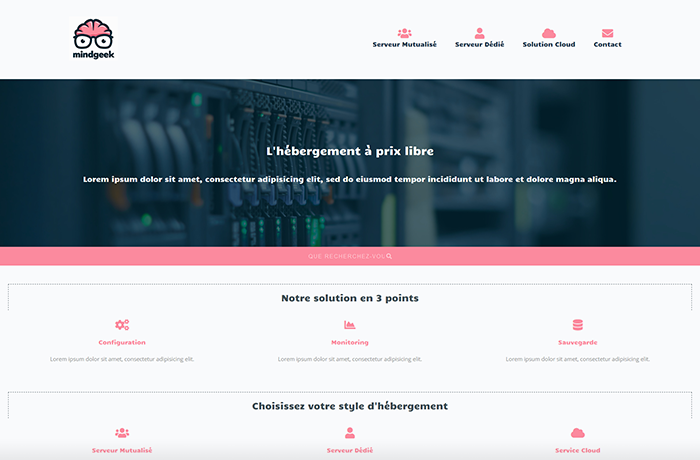Click the magnifying glass in the pink bar
Screen dimensions: 700x460
tap(389, 256)
